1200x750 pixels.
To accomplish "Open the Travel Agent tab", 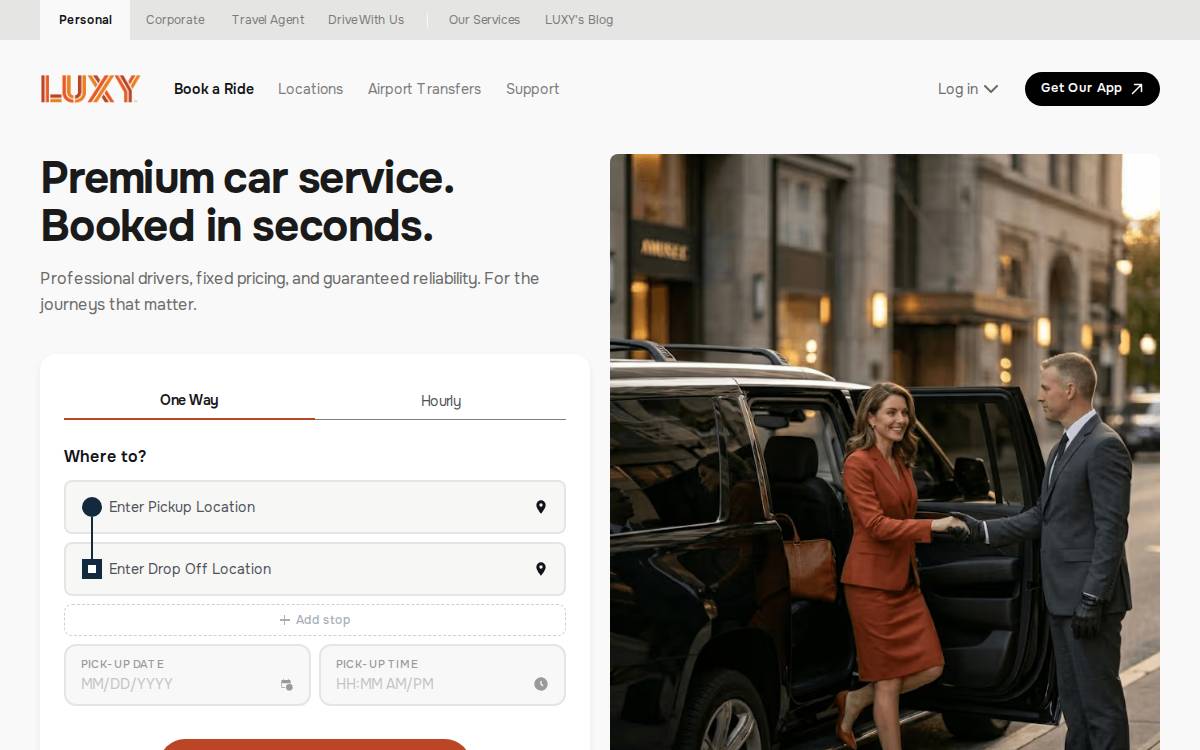I will click(x=268, y=20).
